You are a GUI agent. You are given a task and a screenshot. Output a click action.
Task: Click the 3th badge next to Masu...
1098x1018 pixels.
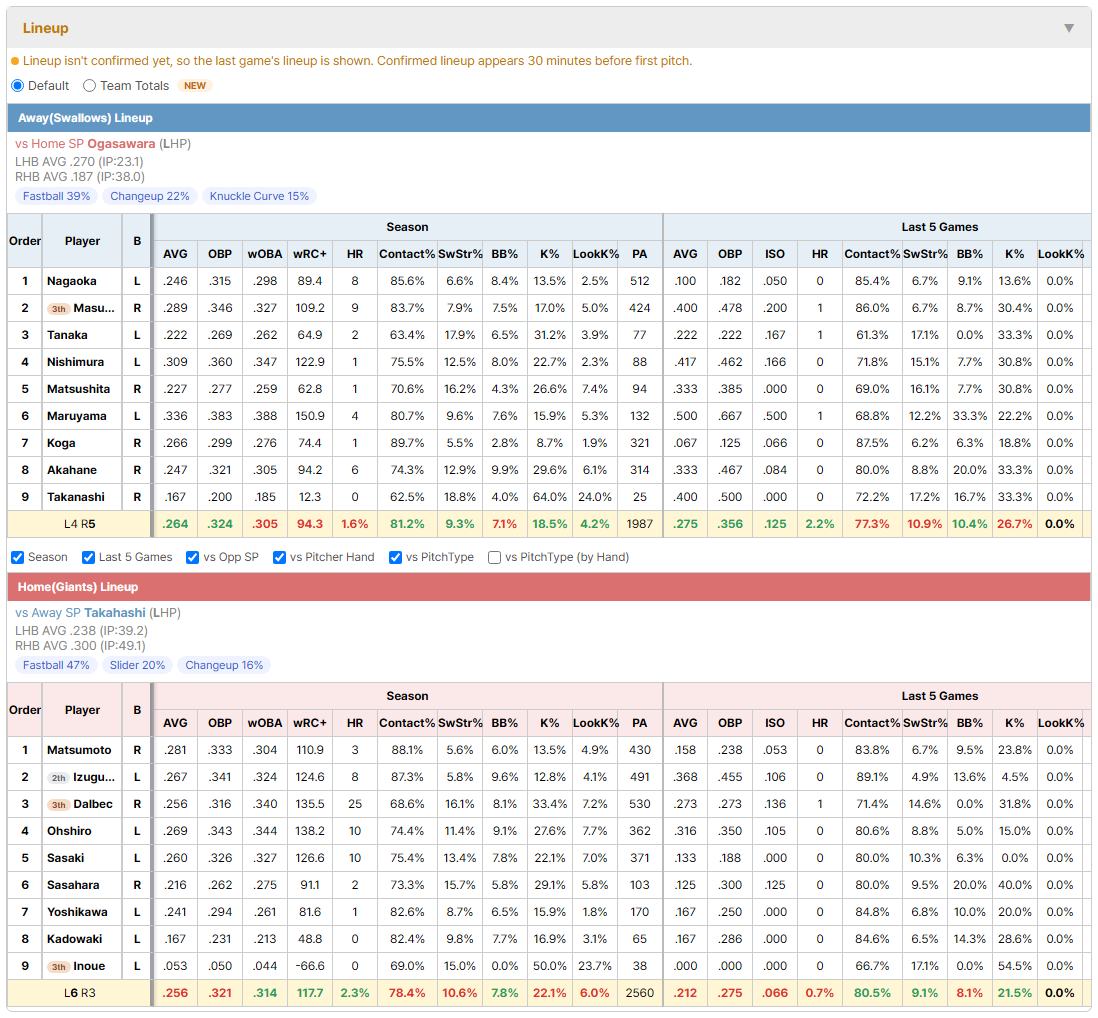click(x=59, y=309)
